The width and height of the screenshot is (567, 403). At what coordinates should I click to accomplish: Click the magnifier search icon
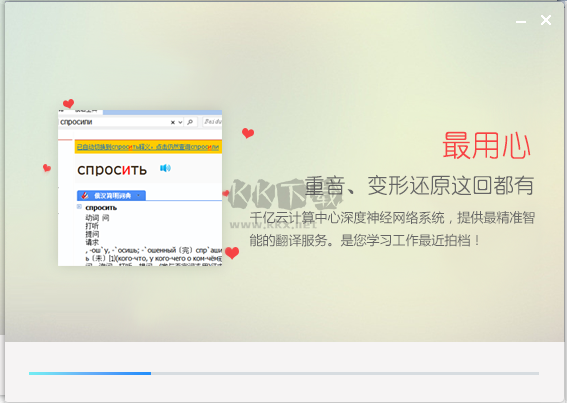point(190,122)
